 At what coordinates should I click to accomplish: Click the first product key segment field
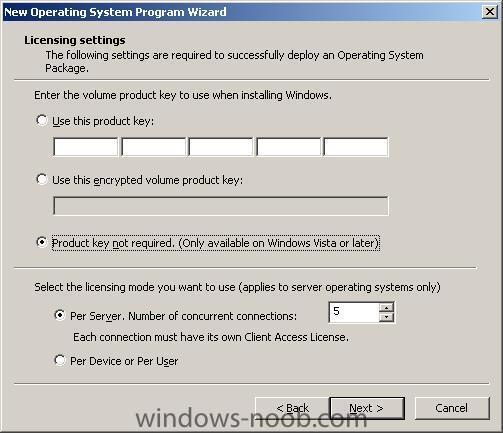click(x=86, y=147)
